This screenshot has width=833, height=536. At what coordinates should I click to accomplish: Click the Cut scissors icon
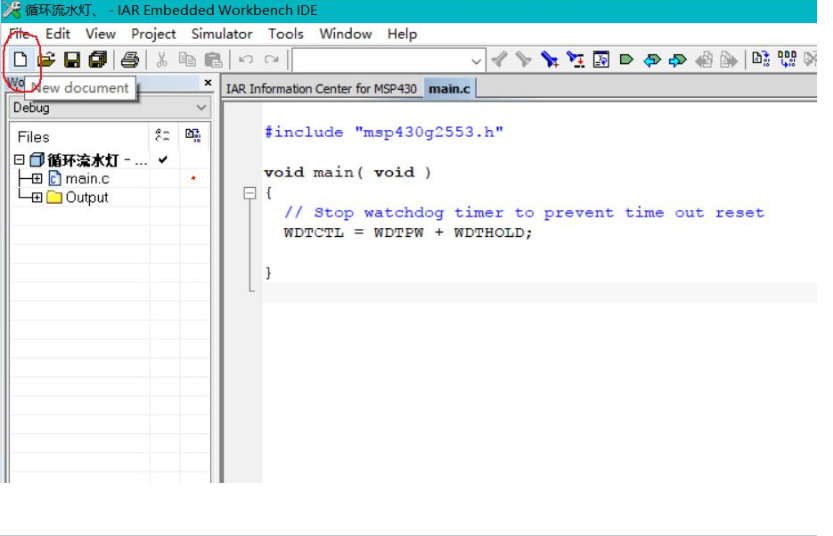pyautogui.click(x=162, y=59)
